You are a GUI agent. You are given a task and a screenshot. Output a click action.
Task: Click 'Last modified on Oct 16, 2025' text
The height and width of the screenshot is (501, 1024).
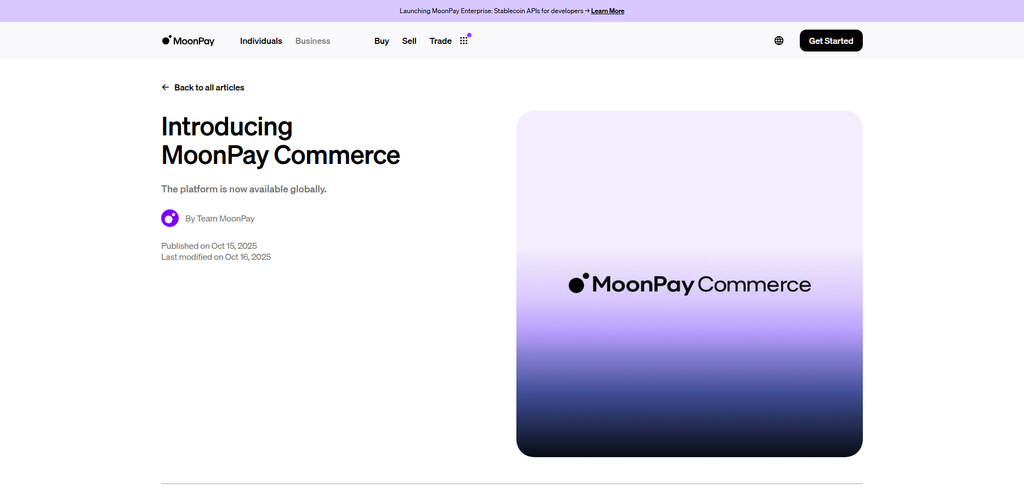[x=216, y=257]
